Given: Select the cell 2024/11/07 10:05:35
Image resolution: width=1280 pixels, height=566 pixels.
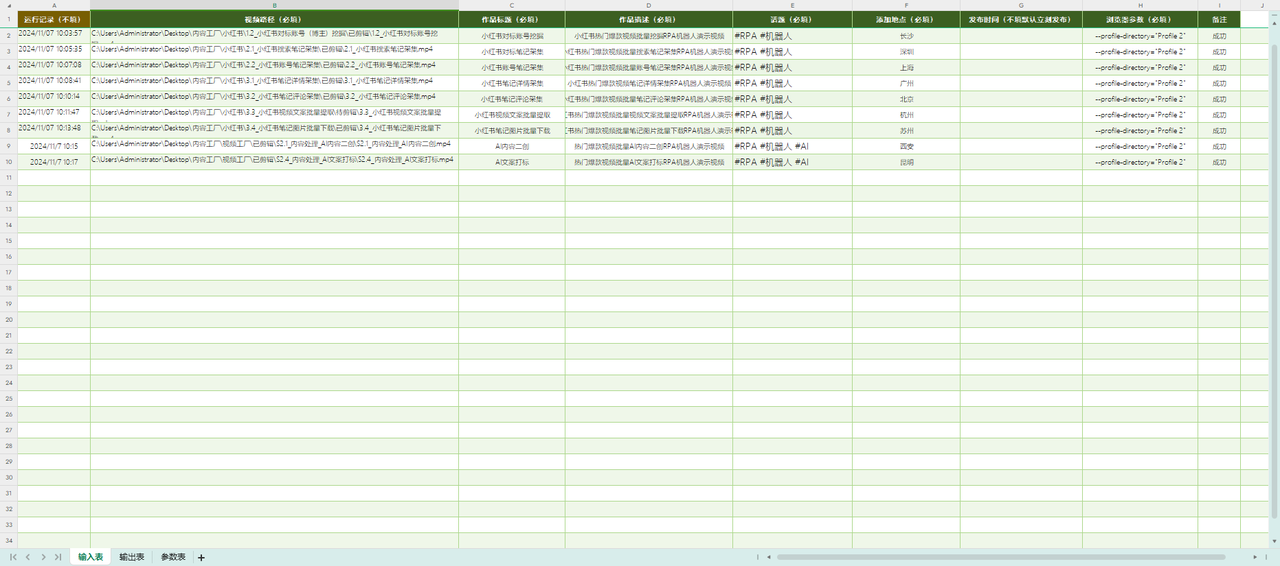Looking at the screenshot, I should [54, 51].
